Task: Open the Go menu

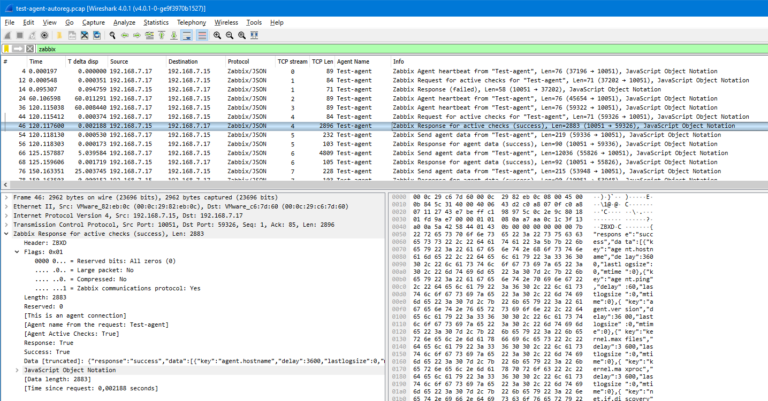Action: tap(70, 23)
